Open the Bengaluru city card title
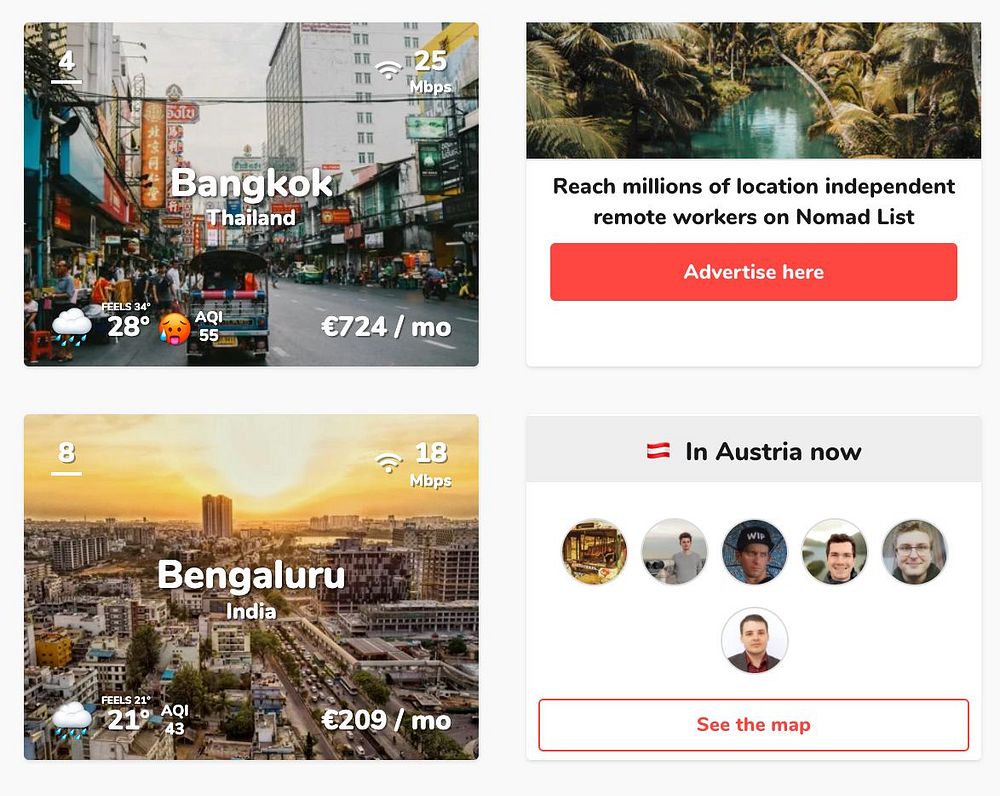 251,575
